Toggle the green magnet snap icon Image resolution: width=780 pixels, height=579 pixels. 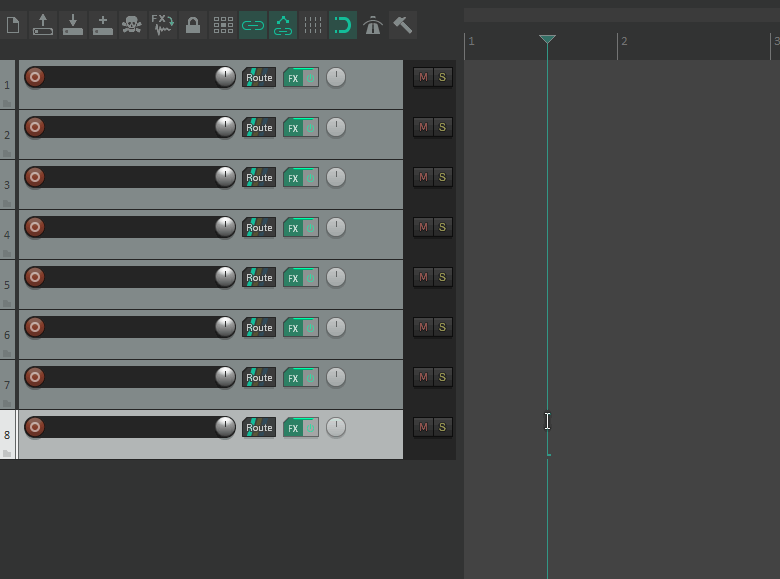343,25
